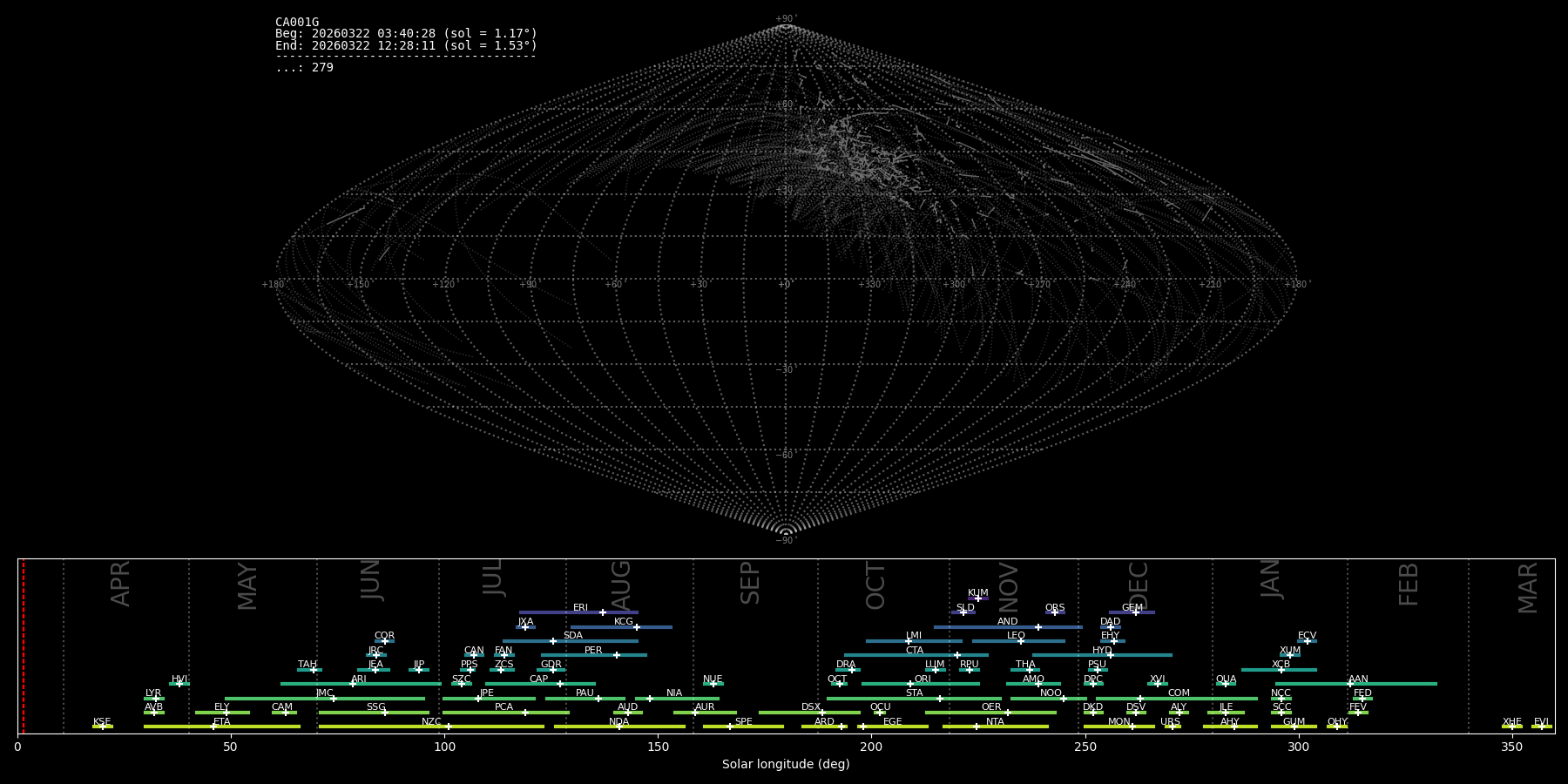
Task: Click the +120 longitude label on sky map
Action: click(x=443, y=285)
